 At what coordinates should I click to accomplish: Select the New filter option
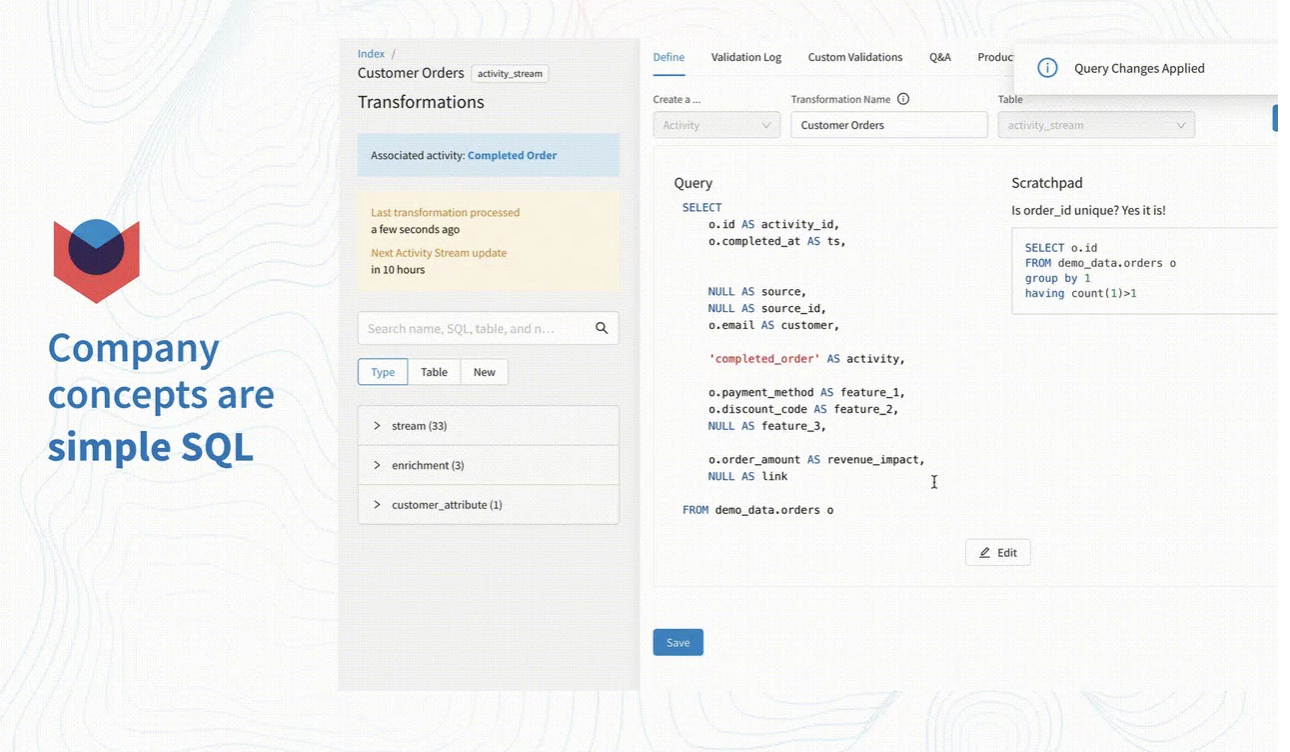coord(484,372)
